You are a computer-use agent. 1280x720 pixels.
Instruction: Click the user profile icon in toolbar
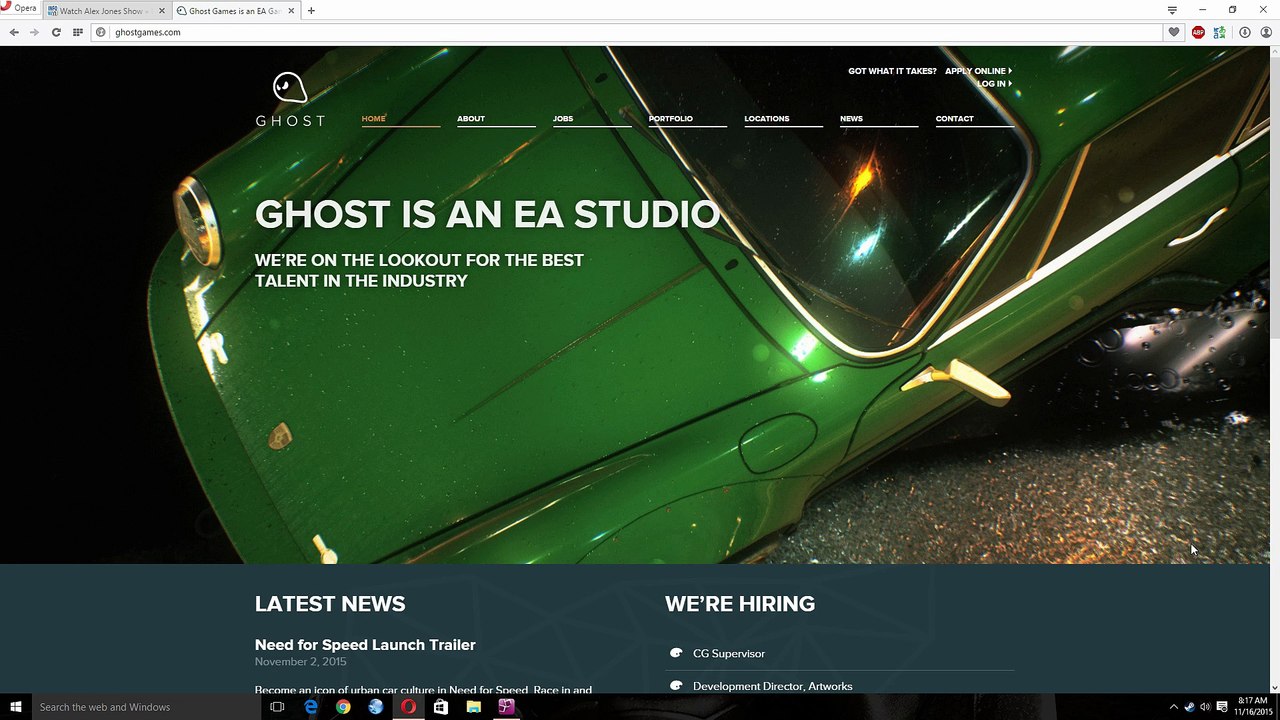point(1267,32)
